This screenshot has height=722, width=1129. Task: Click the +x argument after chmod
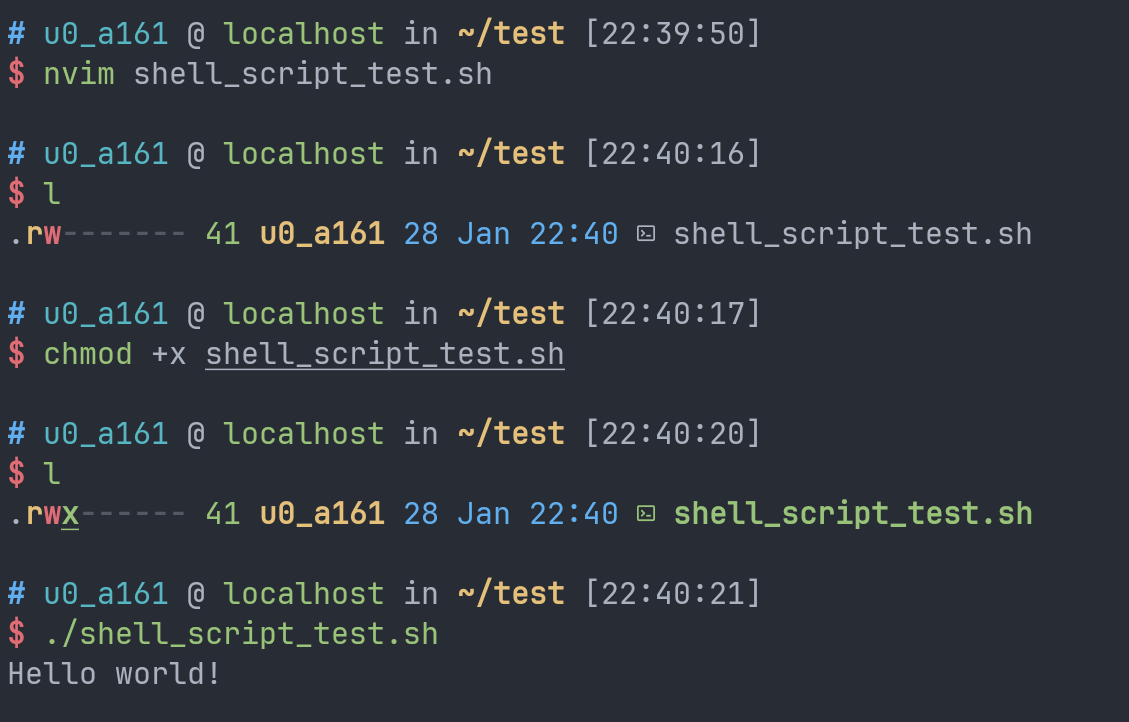point(168,354)
